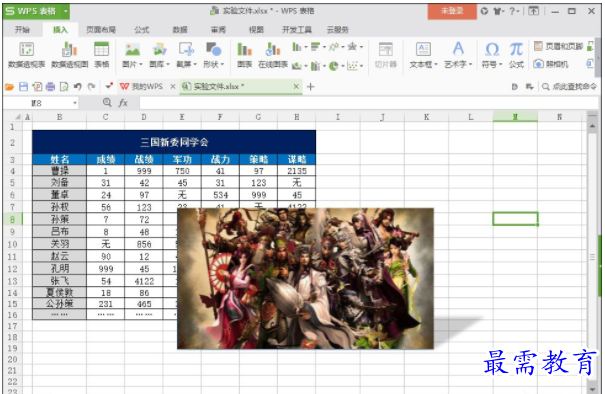Click the 图库 gallery icon
Screen dimensions: 605x394
[x=159, y=50]
